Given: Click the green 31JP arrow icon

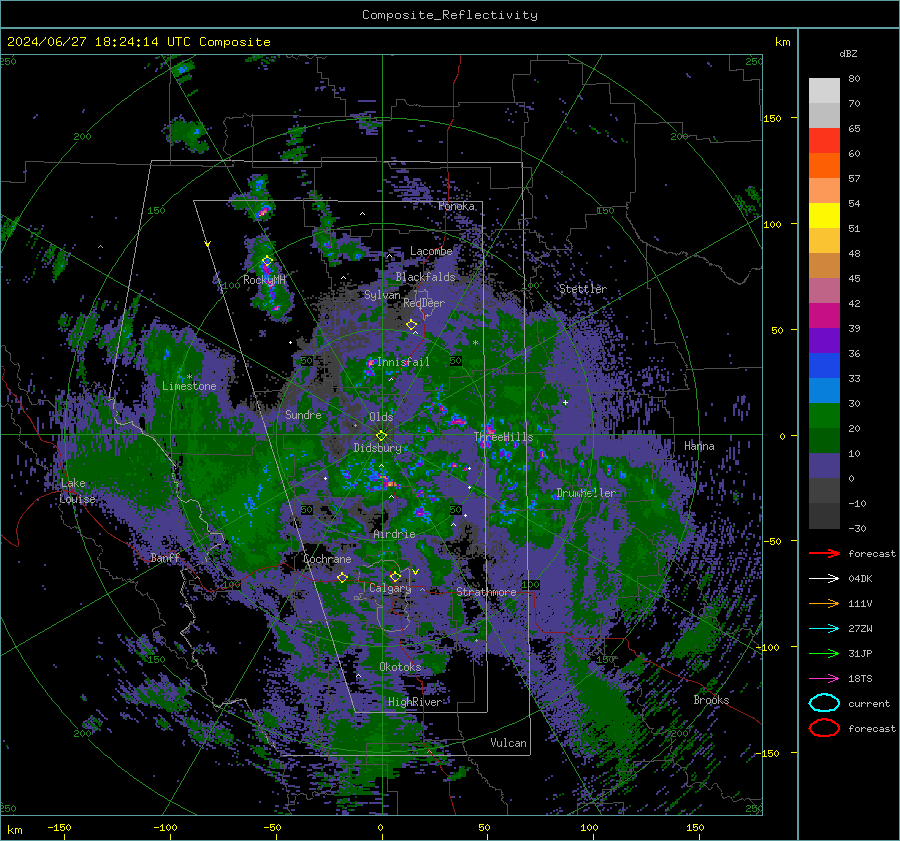Looking at the screenshot, I should pos(824,653).
